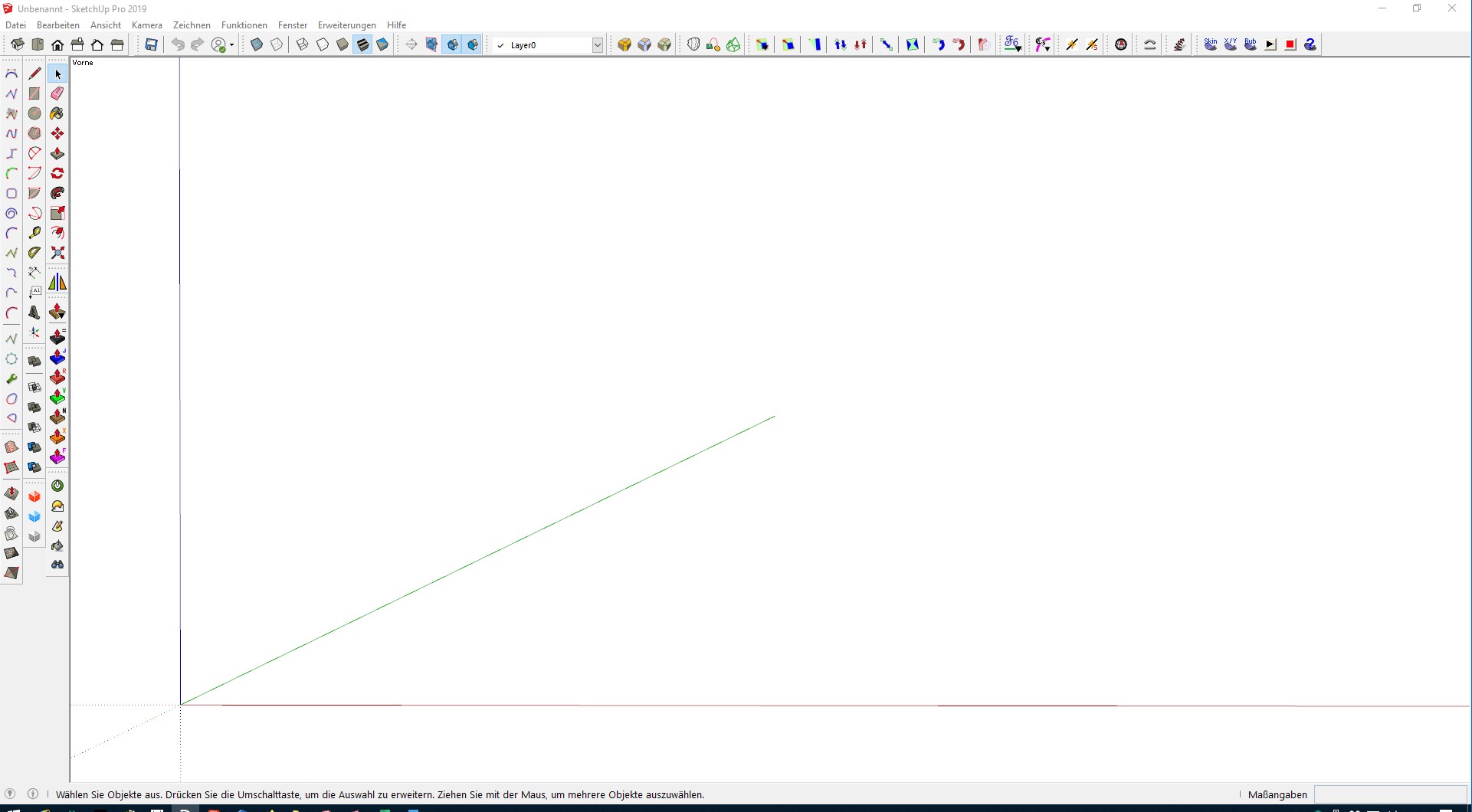Viewport: 1472px width, 812px height.
Task: Open the Layer0 layer dropdown
Action: 597,45
